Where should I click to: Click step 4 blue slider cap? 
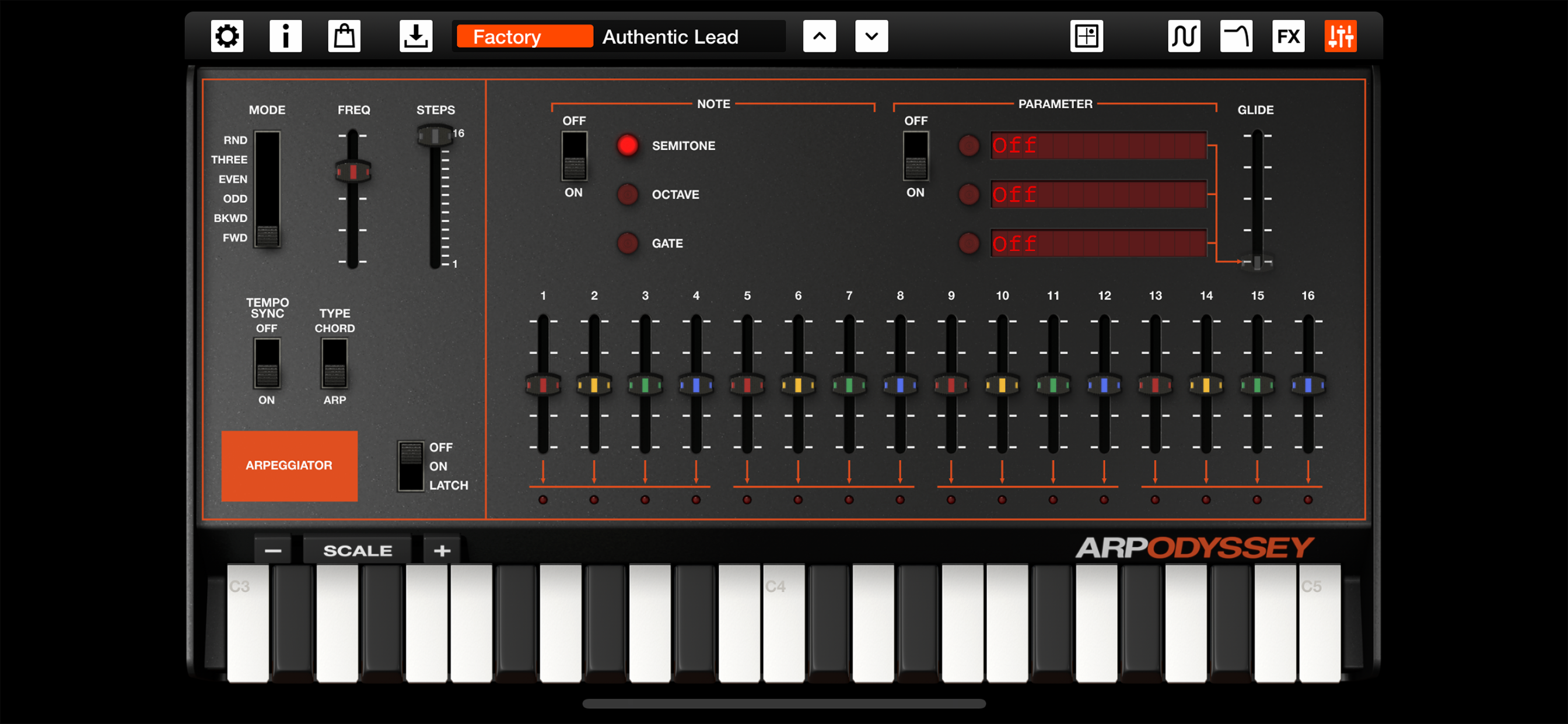coord(696,385)
